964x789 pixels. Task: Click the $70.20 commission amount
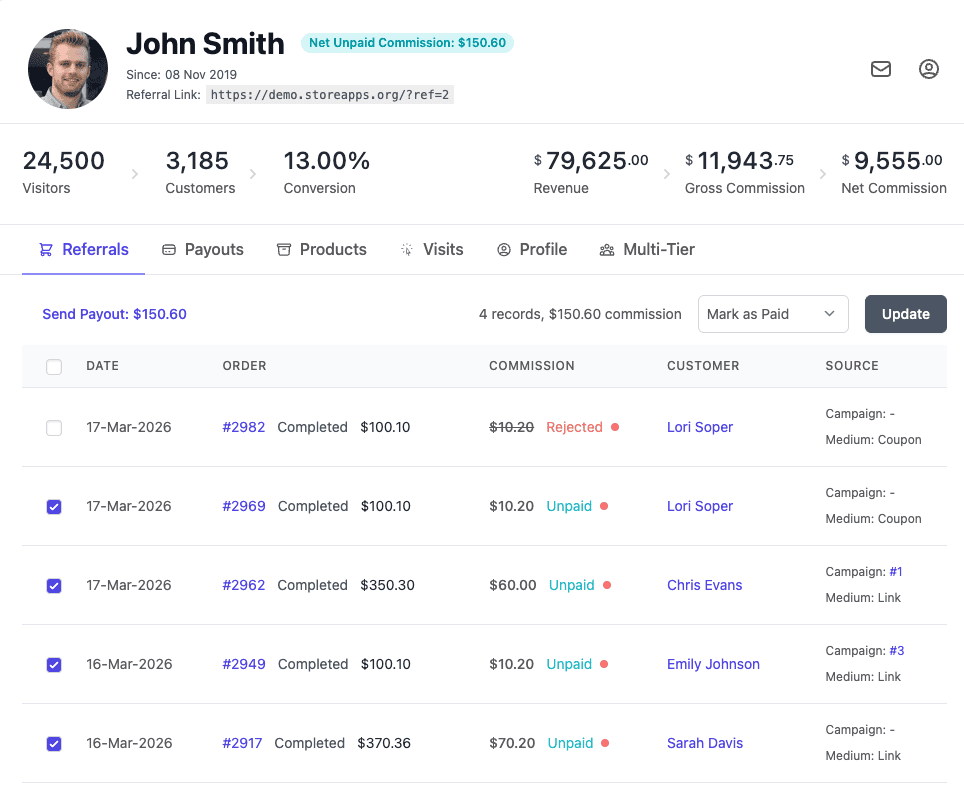click(512, 743)
